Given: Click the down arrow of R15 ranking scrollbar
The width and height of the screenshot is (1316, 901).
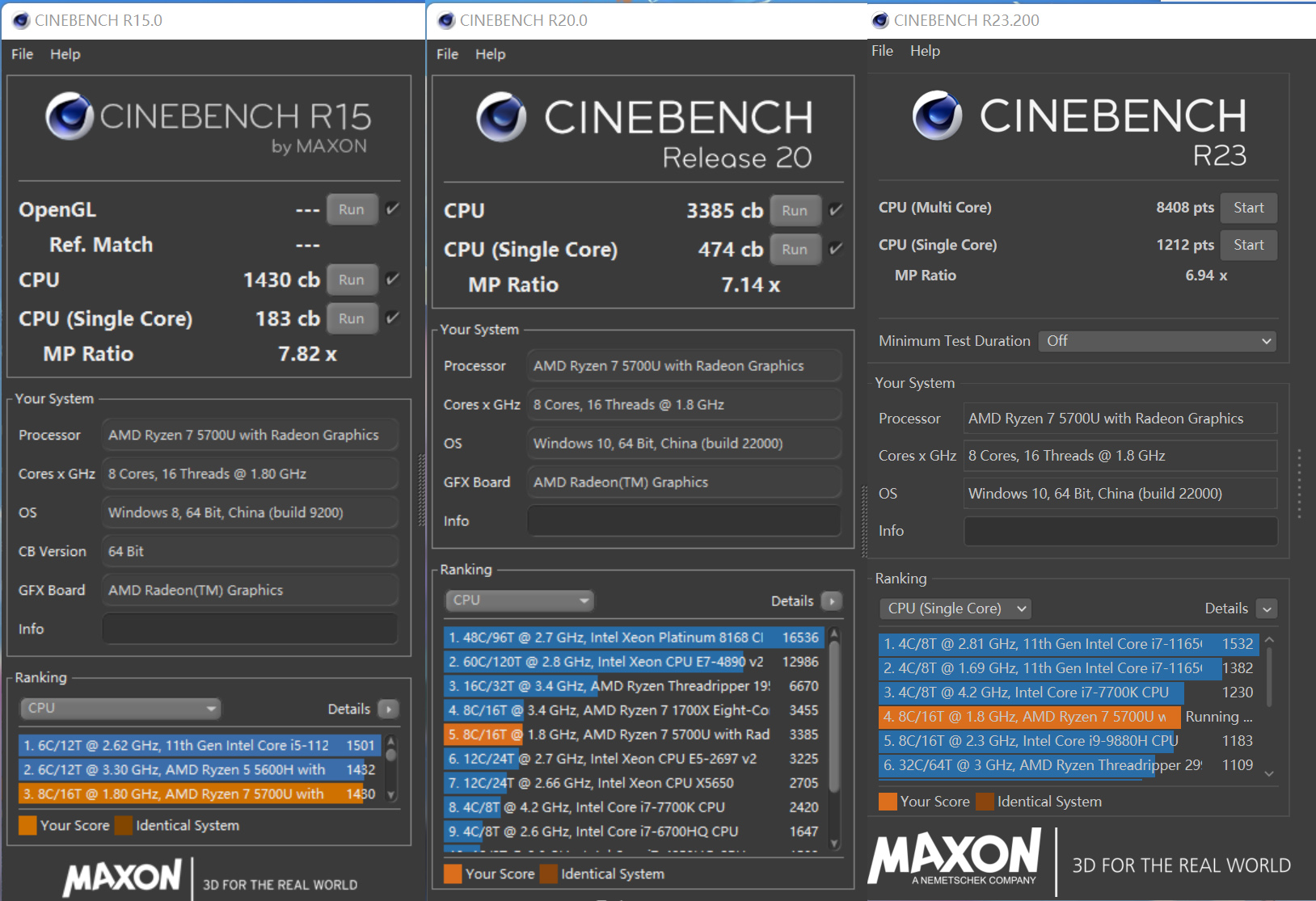Looking at the screenshot, I should pyautogui.click(x=391, y=795).
